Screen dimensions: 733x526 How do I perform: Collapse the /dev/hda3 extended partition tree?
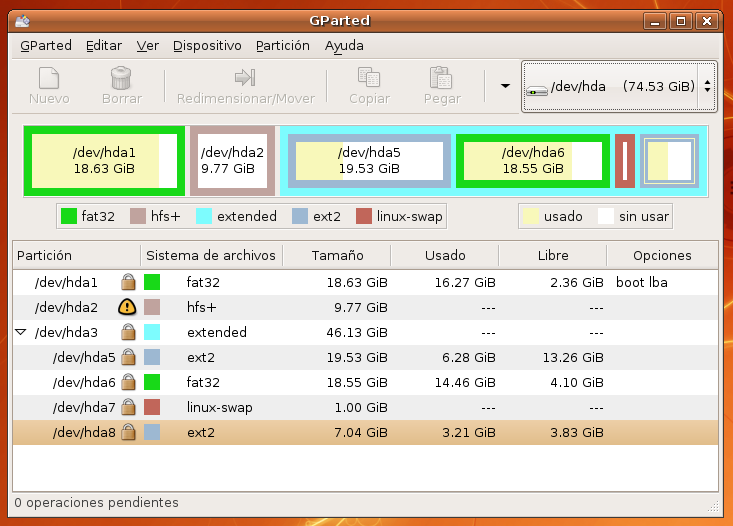point(21,332)
